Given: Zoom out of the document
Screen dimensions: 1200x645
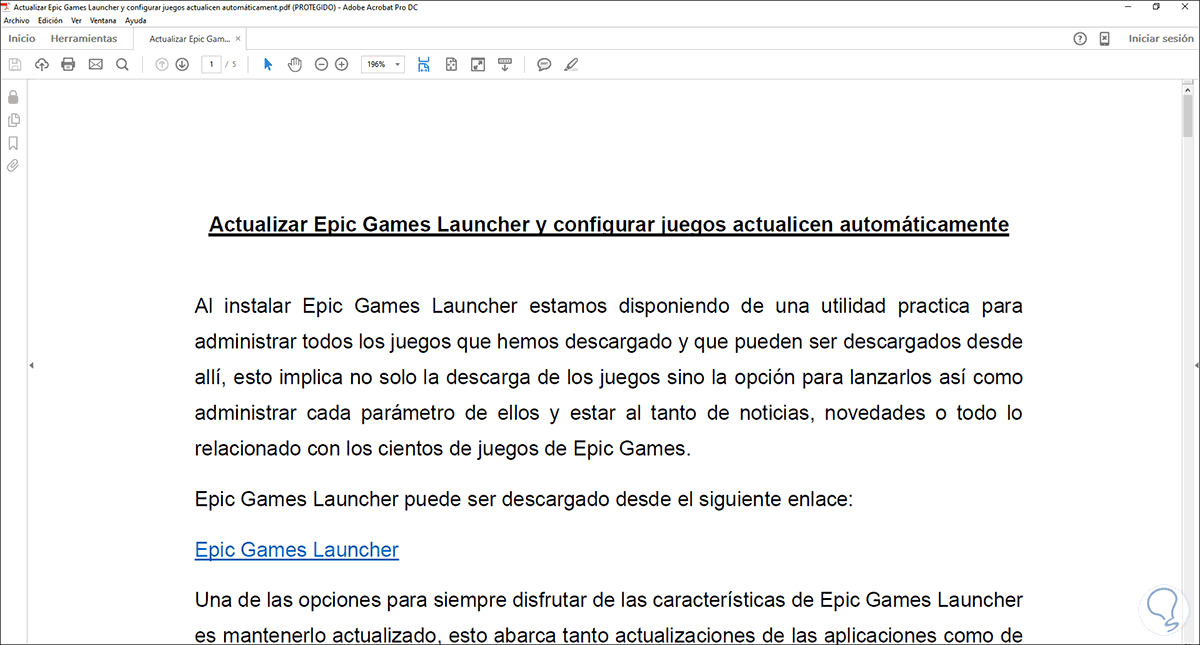Looking at the screenshot, I should coord(320,64).
